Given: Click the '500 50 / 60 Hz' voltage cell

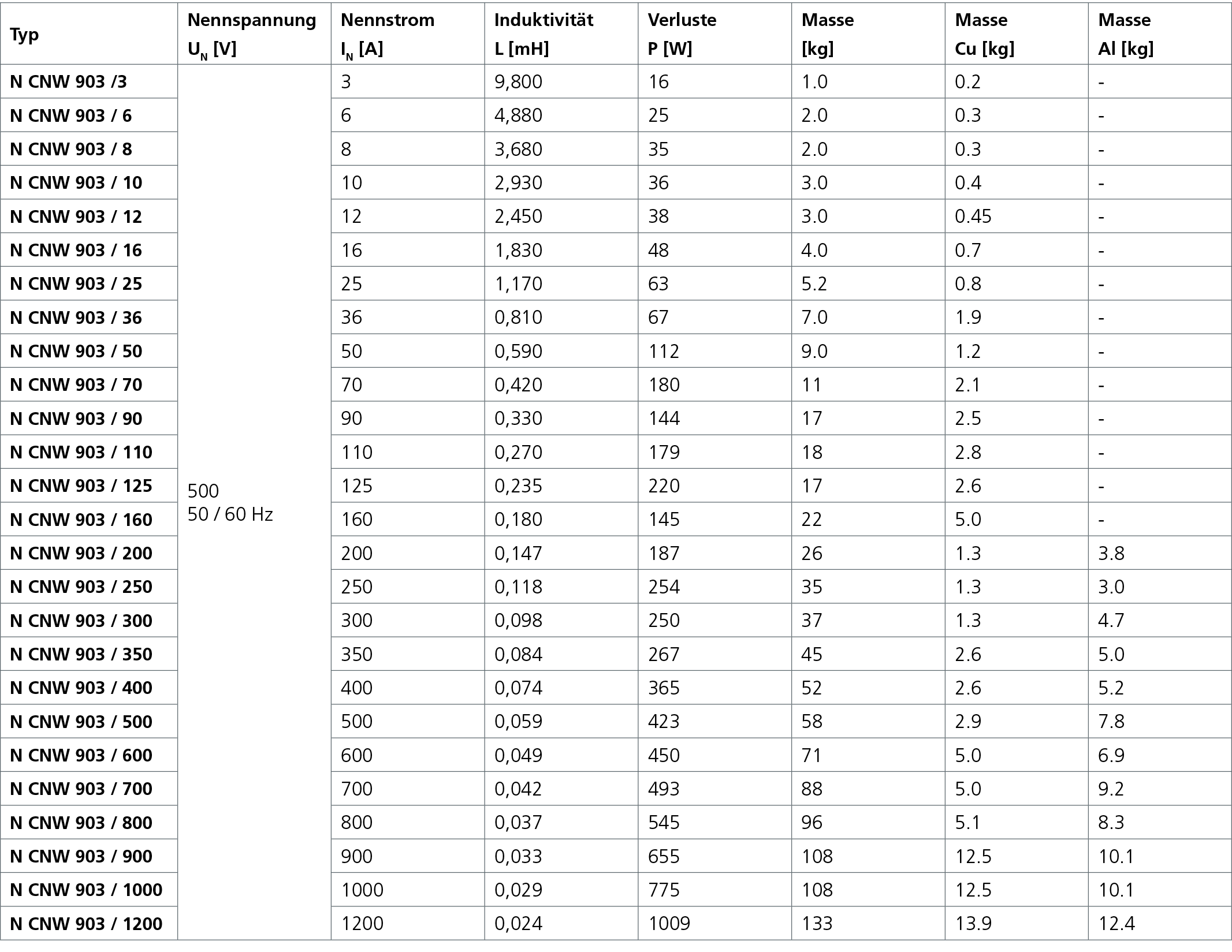Looking at the screenshot, I should pyautogui.click(x=254, y=502).
